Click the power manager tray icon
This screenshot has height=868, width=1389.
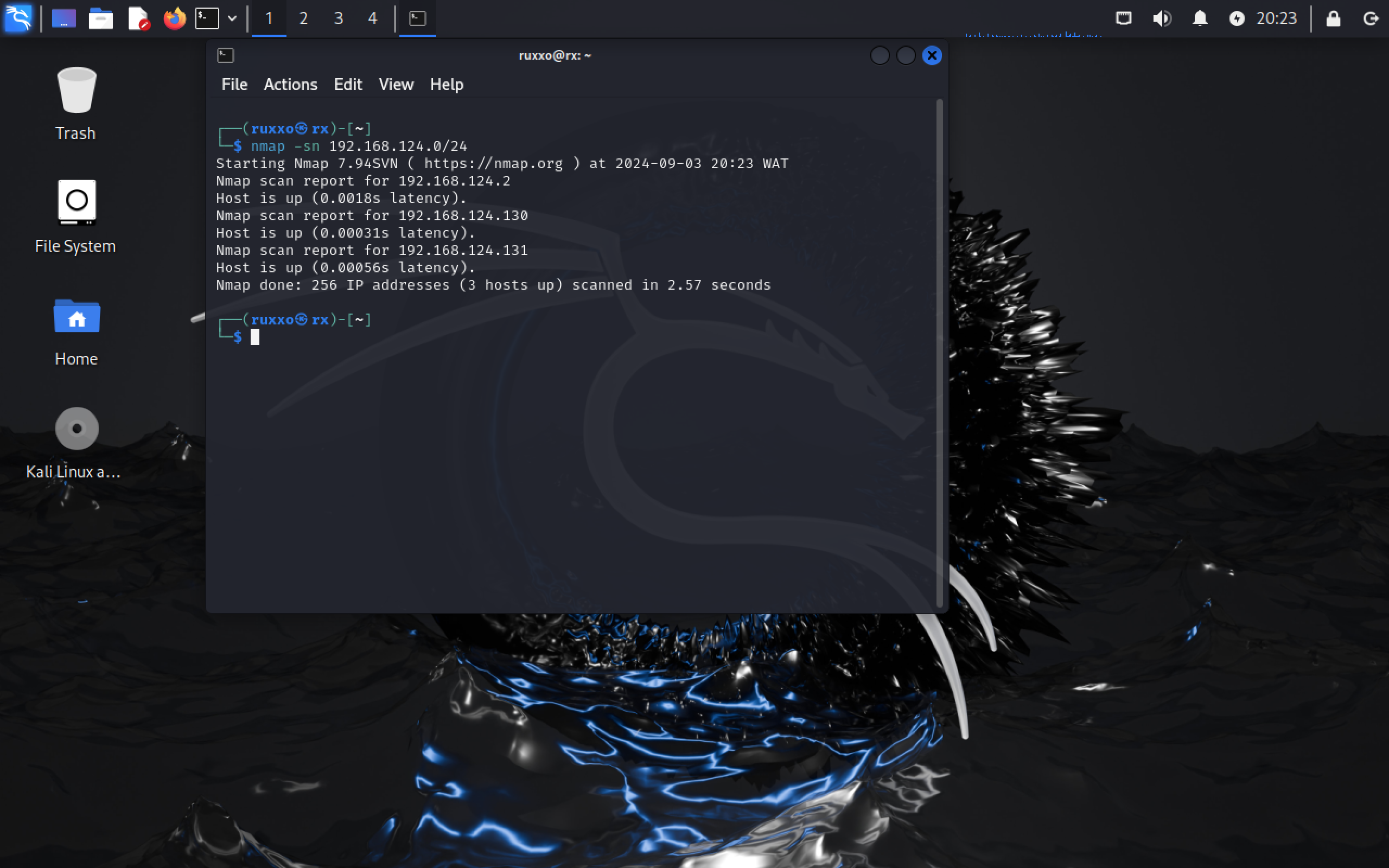1237,18
